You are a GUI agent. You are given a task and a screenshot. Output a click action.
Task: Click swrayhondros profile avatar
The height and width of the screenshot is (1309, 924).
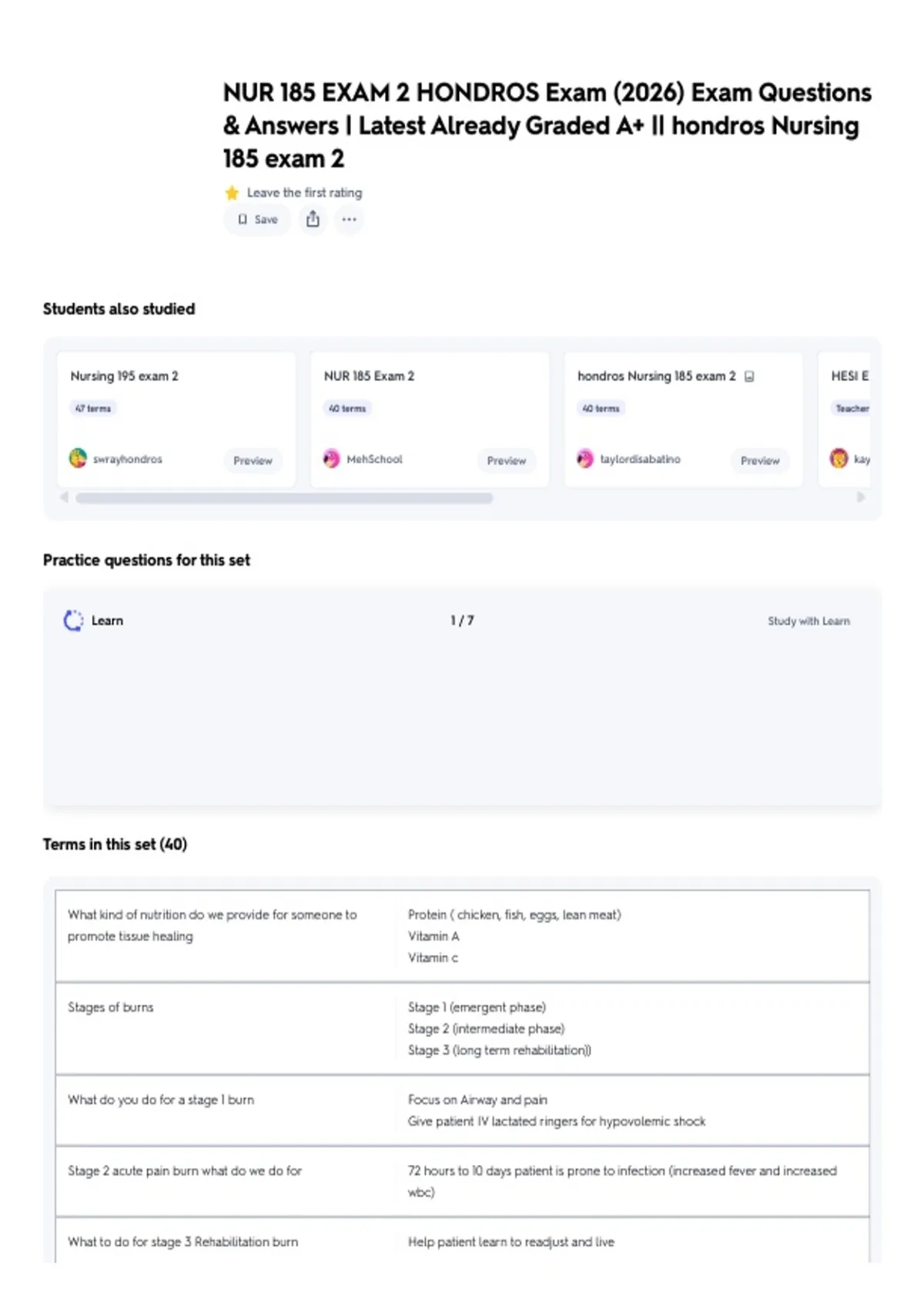click(78, 458)
